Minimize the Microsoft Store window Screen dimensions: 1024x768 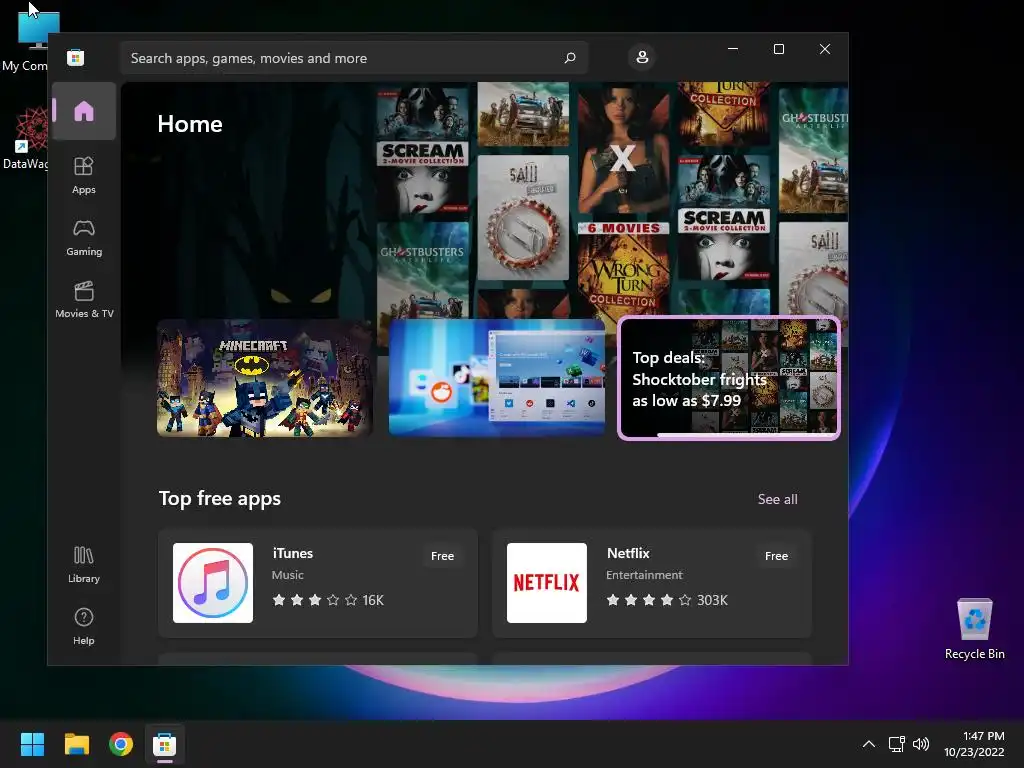[x=733, y=49]
